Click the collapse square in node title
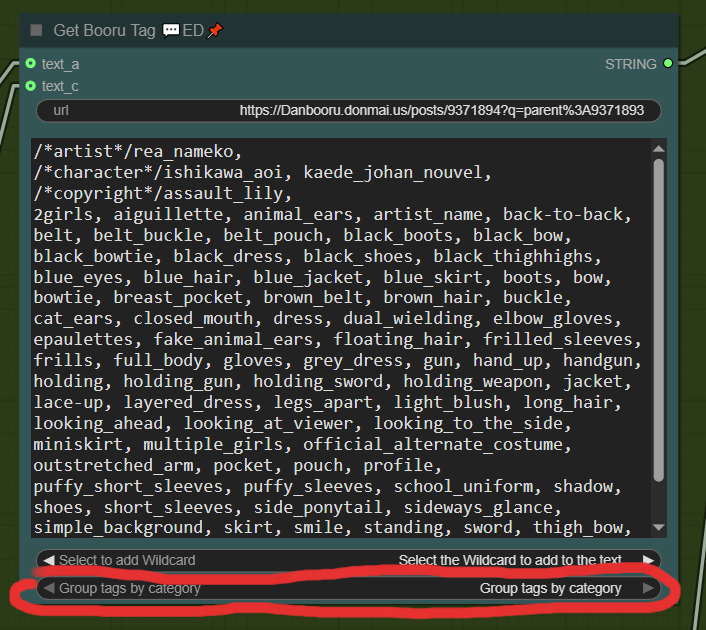 [x=36, y=30]
